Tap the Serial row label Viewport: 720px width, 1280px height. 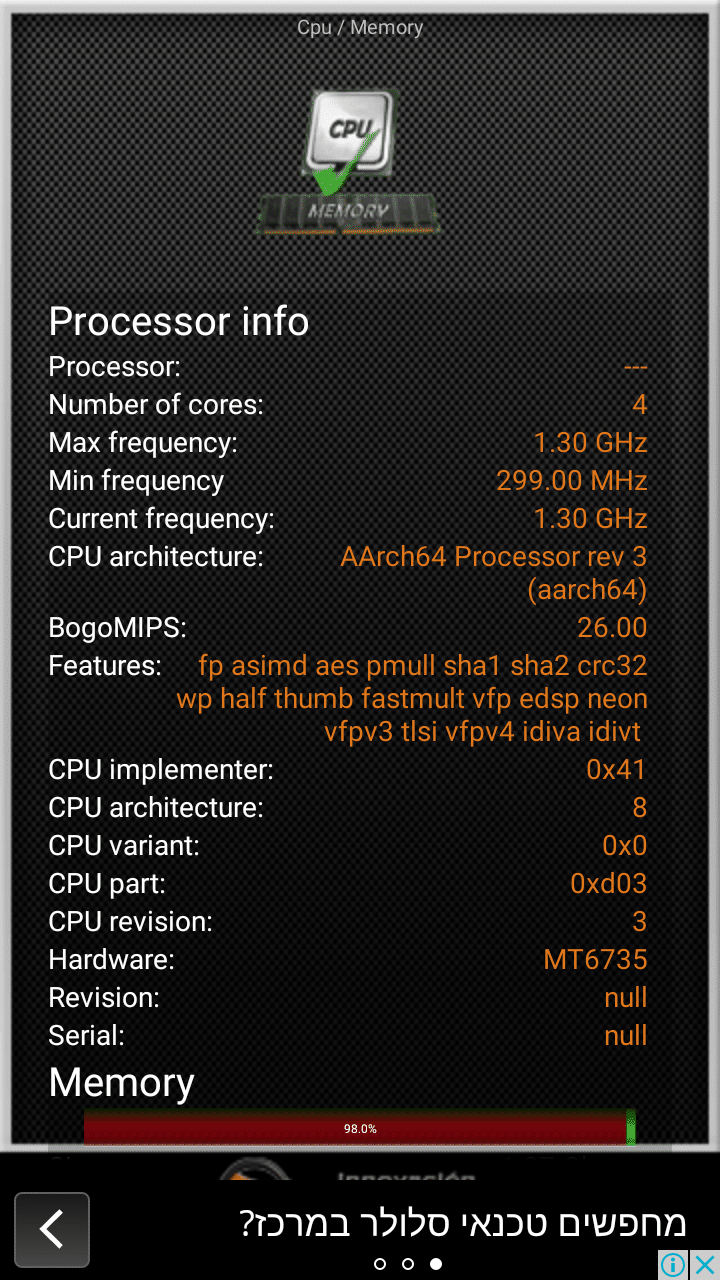87,1036
